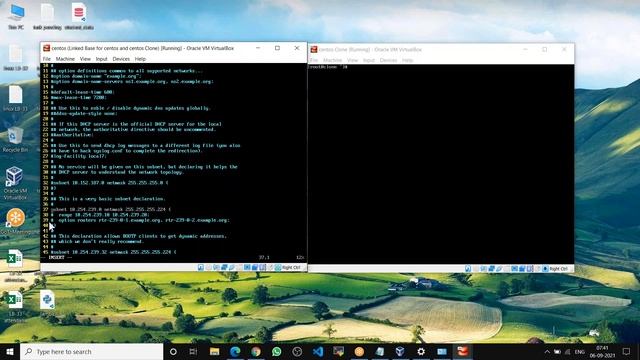Screen dimensions: 640x360
Task: Open File menu in centos Clone window
Action: pyautogui.click(x=314, y=60)
